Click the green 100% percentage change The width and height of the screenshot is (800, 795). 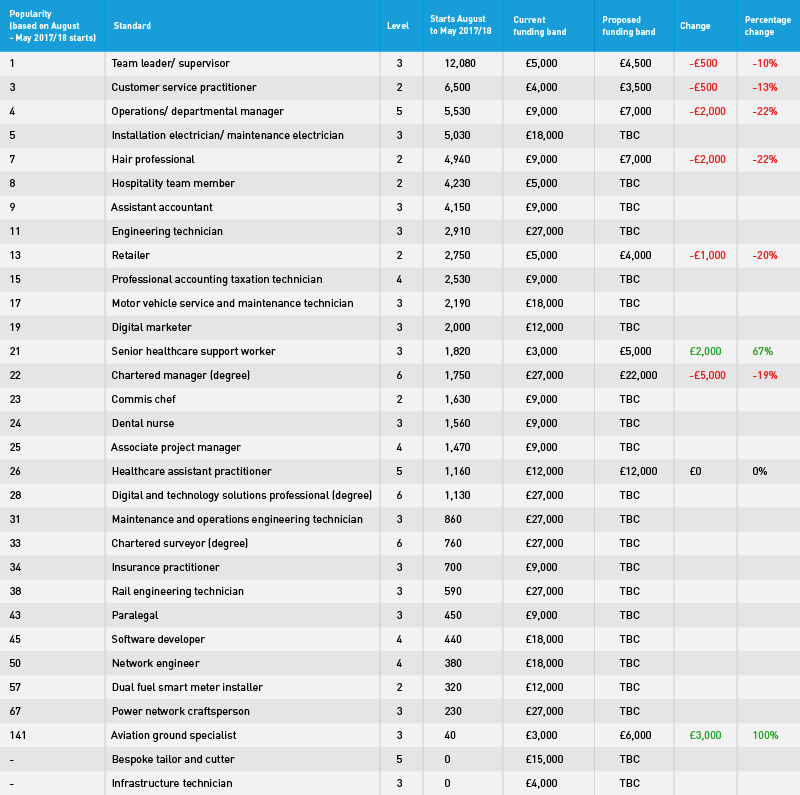point(765,735)
